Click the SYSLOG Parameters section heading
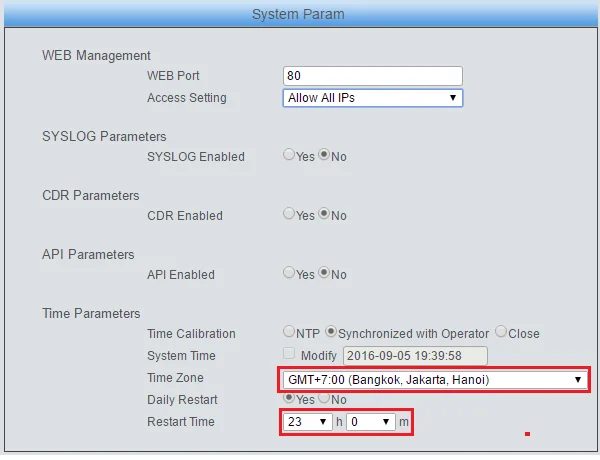Viewport: 600px width, 460px height. point(104,137)
